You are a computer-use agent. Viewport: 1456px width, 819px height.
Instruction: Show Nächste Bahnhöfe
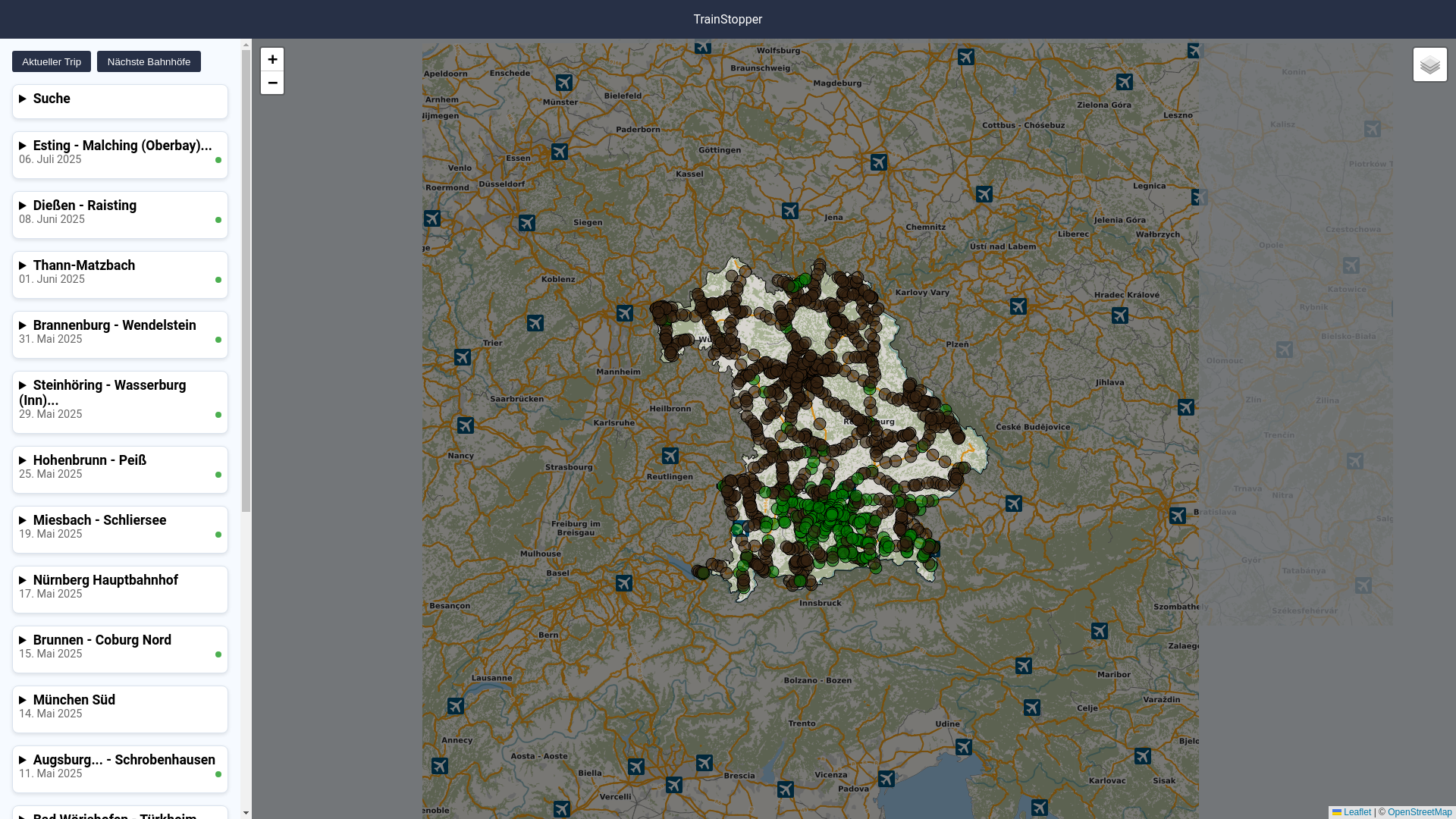149,61
